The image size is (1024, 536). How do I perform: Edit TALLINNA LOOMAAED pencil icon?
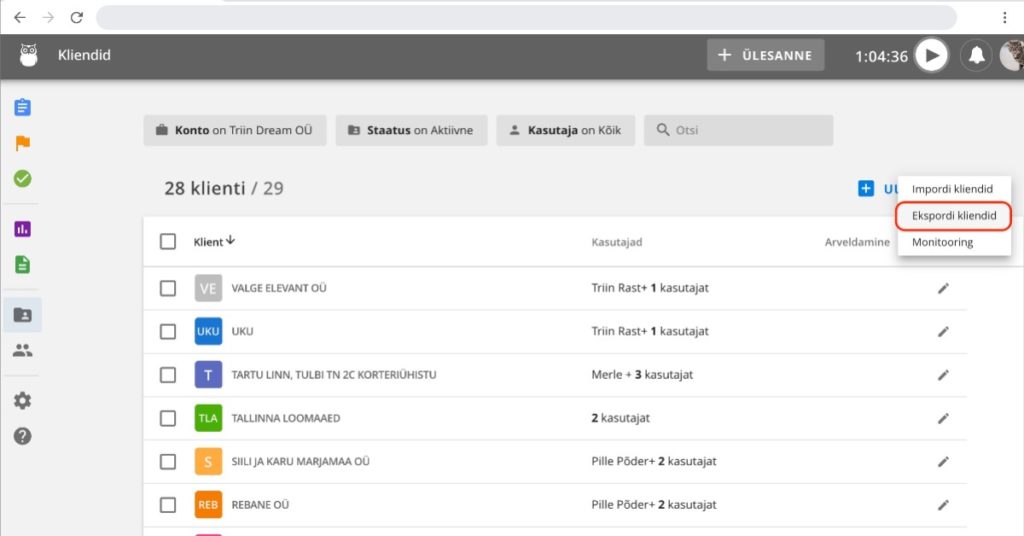pos(943,418)
